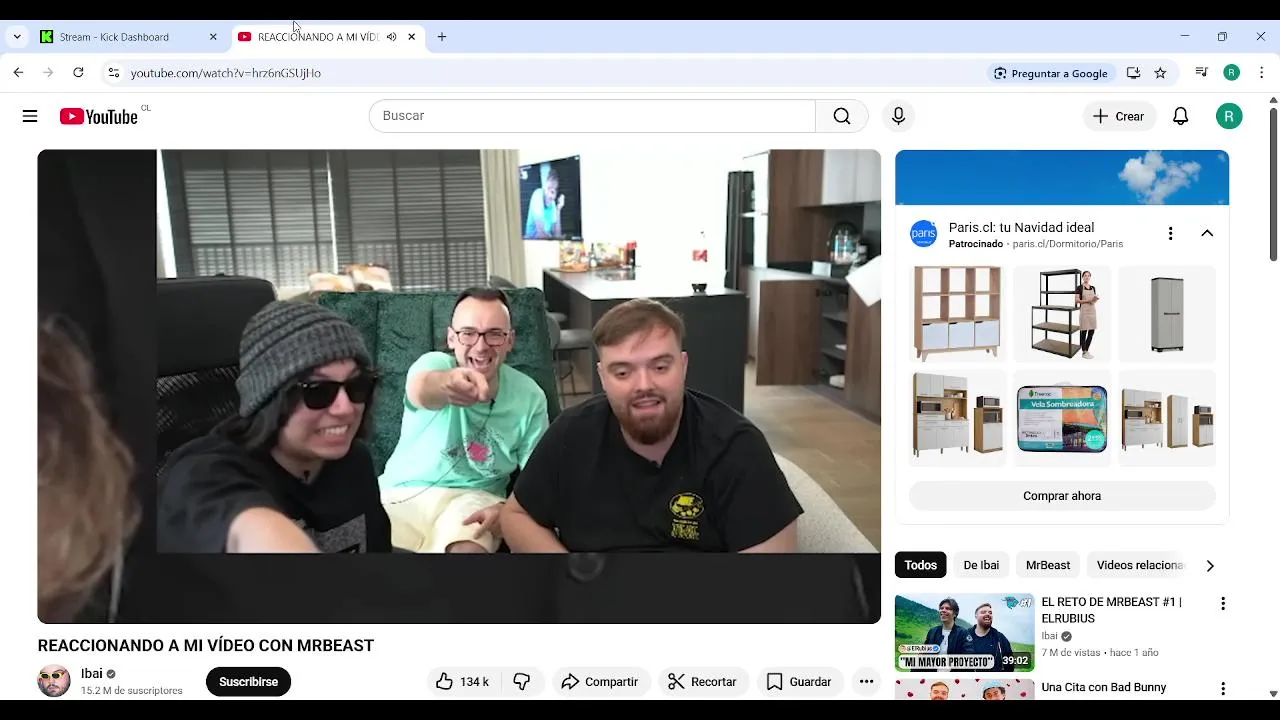Click the black metal rack product image
1280x720 pixels.
tap(1062, 313)
